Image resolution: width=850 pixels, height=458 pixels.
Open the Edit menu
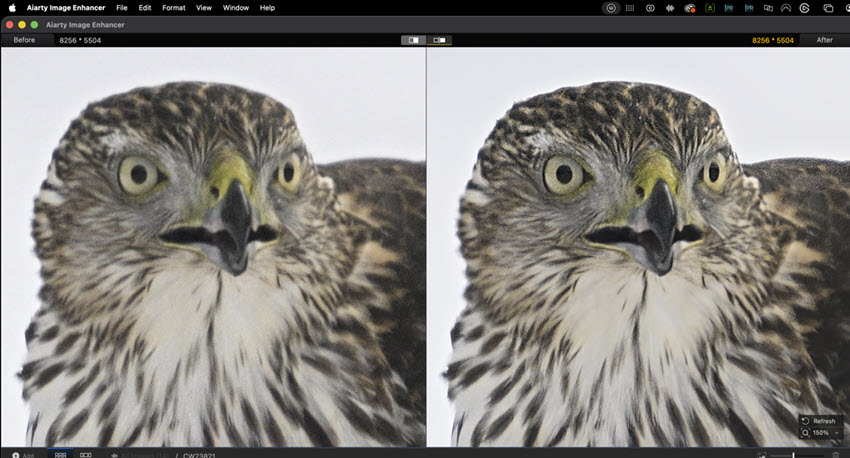[145, 8]
